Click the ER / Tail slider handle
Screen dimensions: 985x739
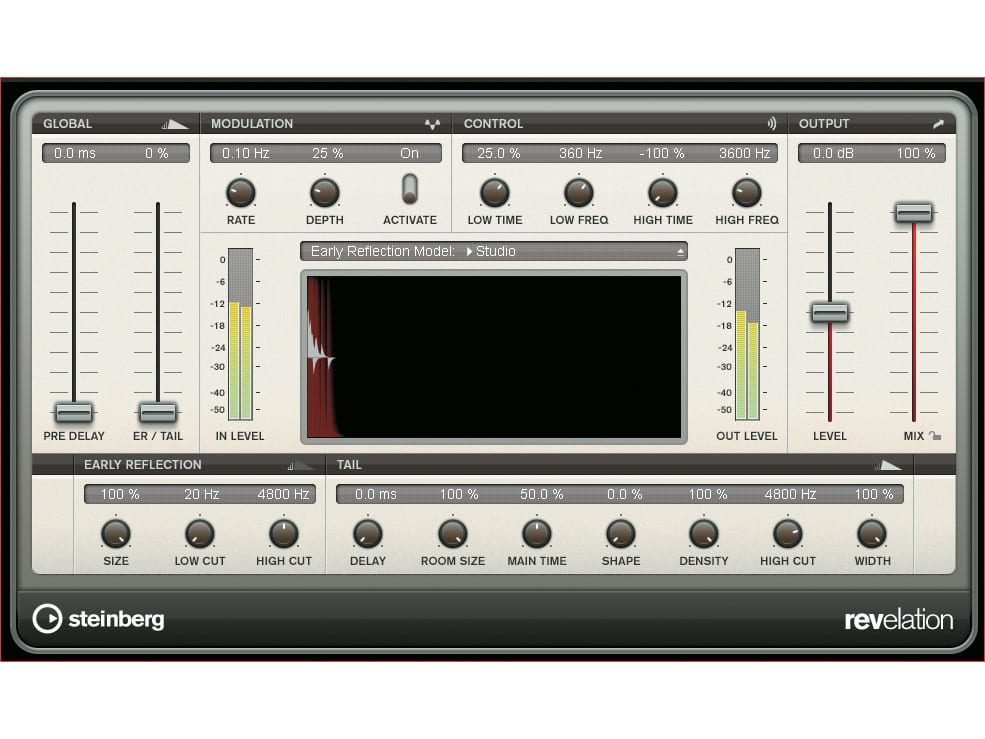coord(158,412)
